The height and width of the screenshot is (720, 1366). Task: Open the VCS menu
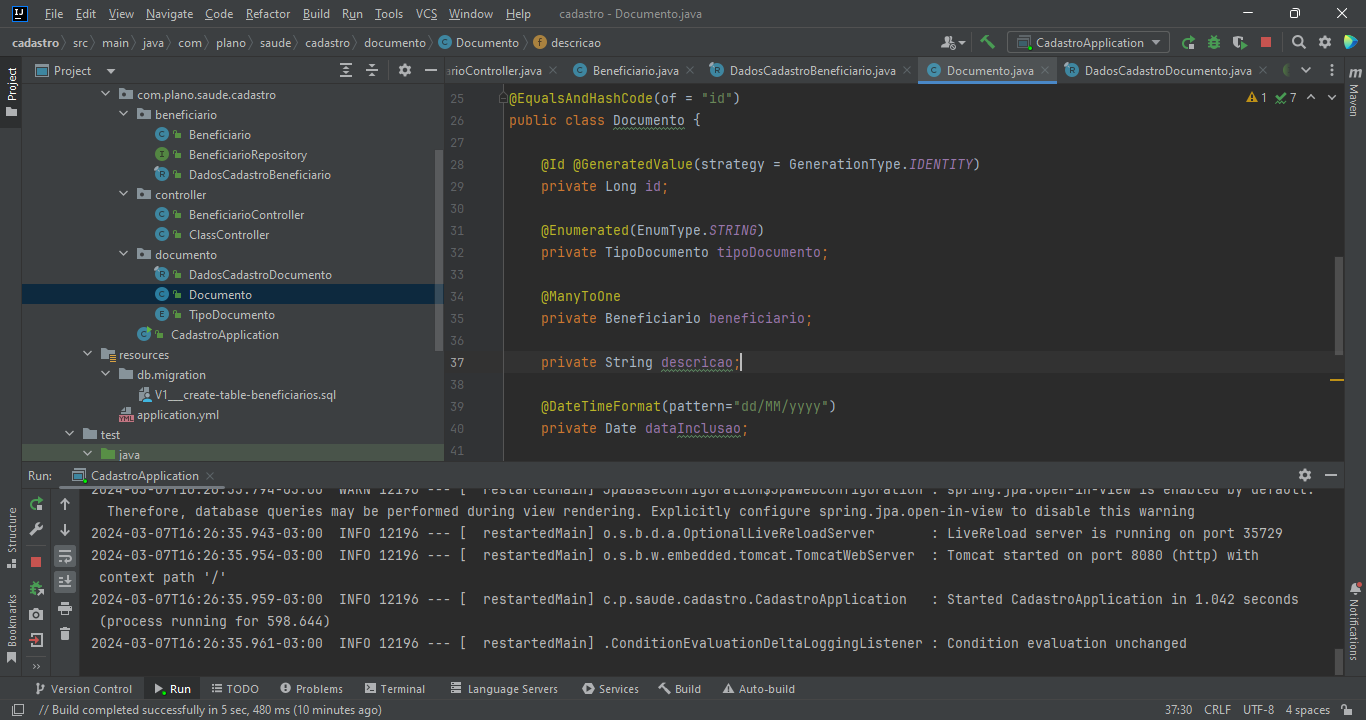[426, 14]
